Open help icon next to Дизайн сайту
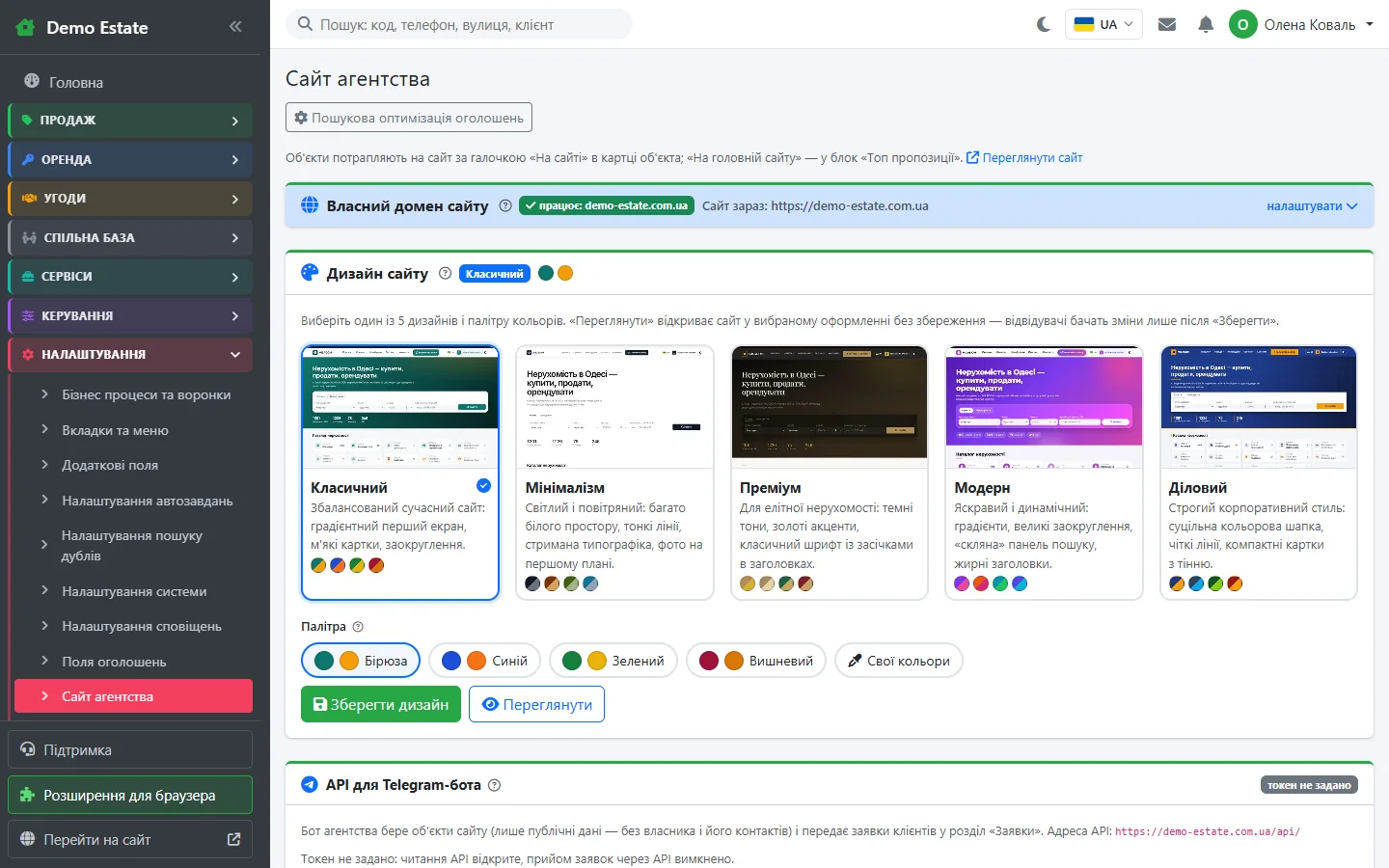 [445, 273]
